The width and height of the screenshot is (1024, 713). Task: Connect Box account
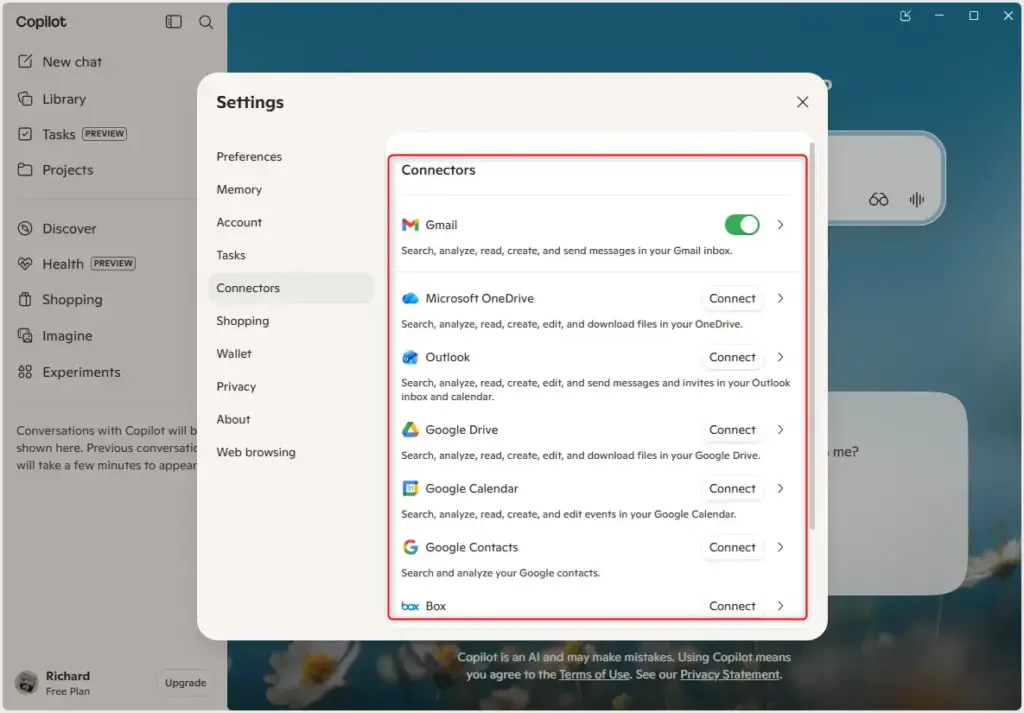732,606
